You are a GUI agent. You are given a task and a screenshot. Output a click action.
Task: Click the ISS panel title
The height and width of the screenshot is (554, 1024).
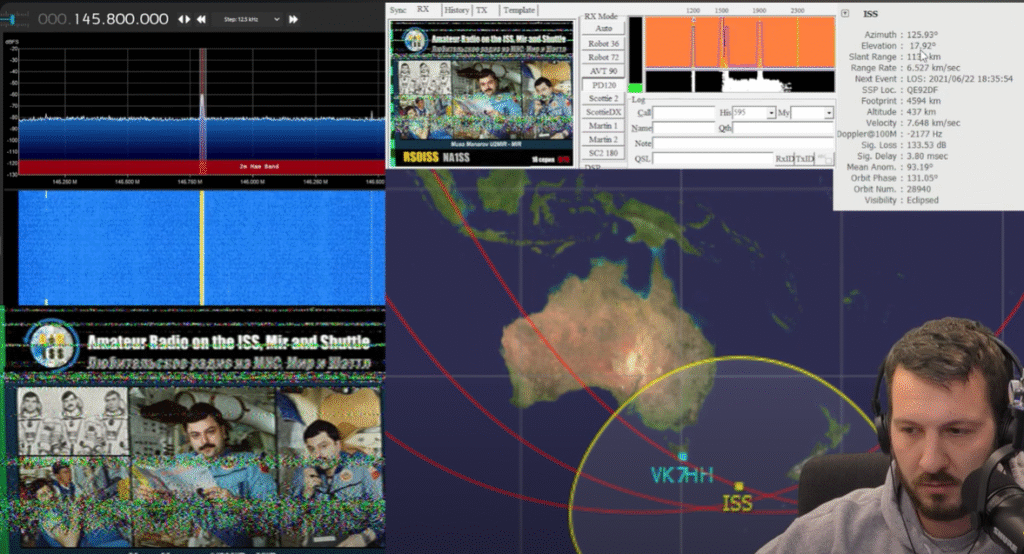tap(871, 13)
